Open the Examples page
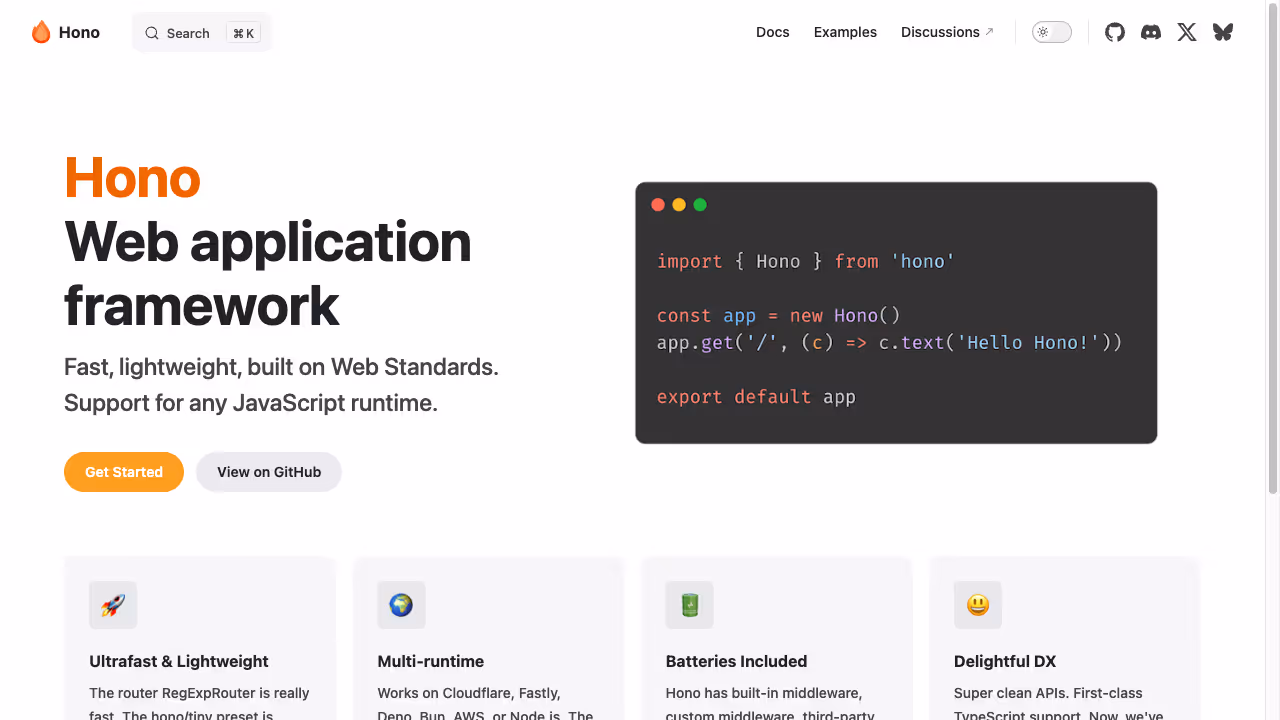The image size is (1280, 720). (x=845, y=32)
